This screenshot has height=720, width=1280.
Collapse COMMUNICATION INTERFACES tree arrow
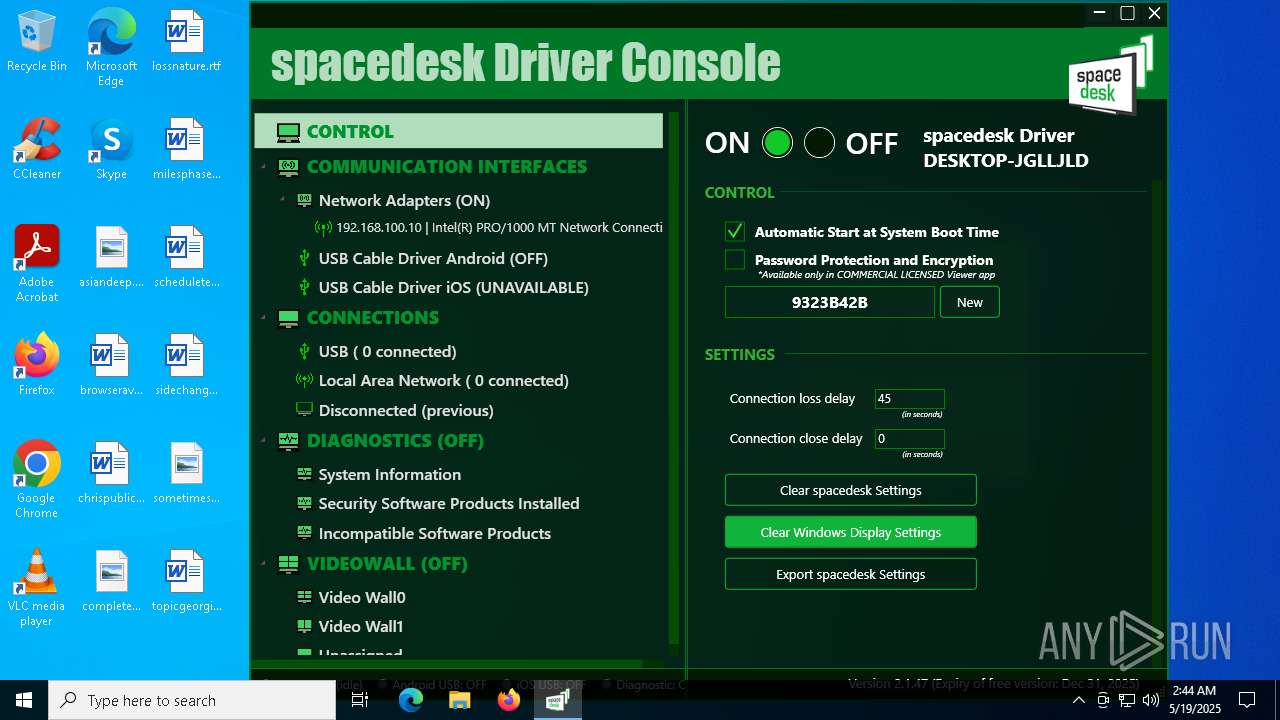point(265,167)
